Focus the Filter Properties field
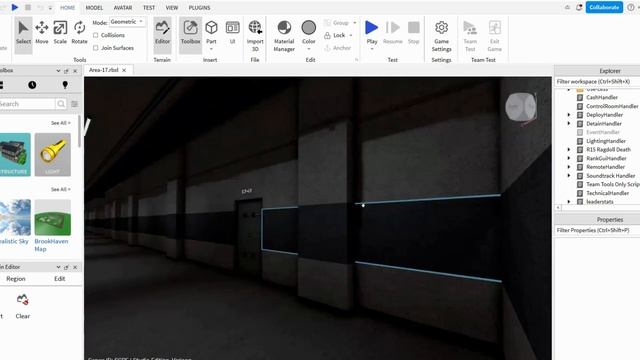This screenshot has height=360, width=640. point(597,231)
